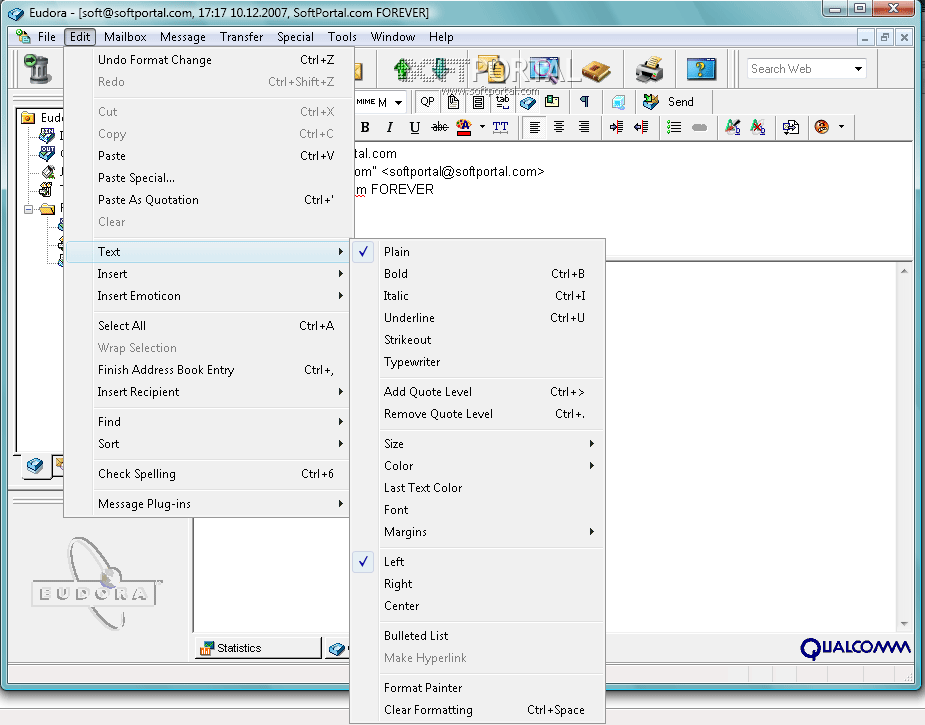Open the Search Web dropdown arrow
The image size is (925, 725).
point(858,69)
